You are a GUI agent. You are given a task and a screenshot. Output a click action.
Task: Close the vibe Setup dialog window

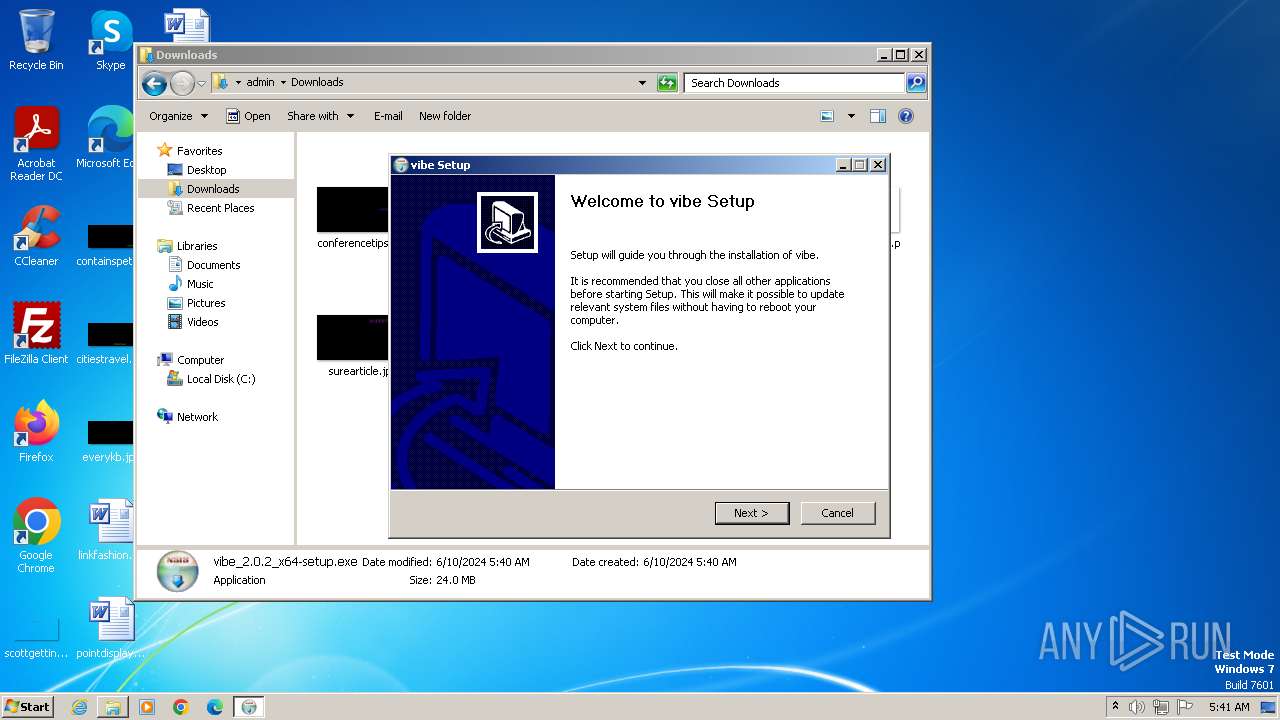878,165
